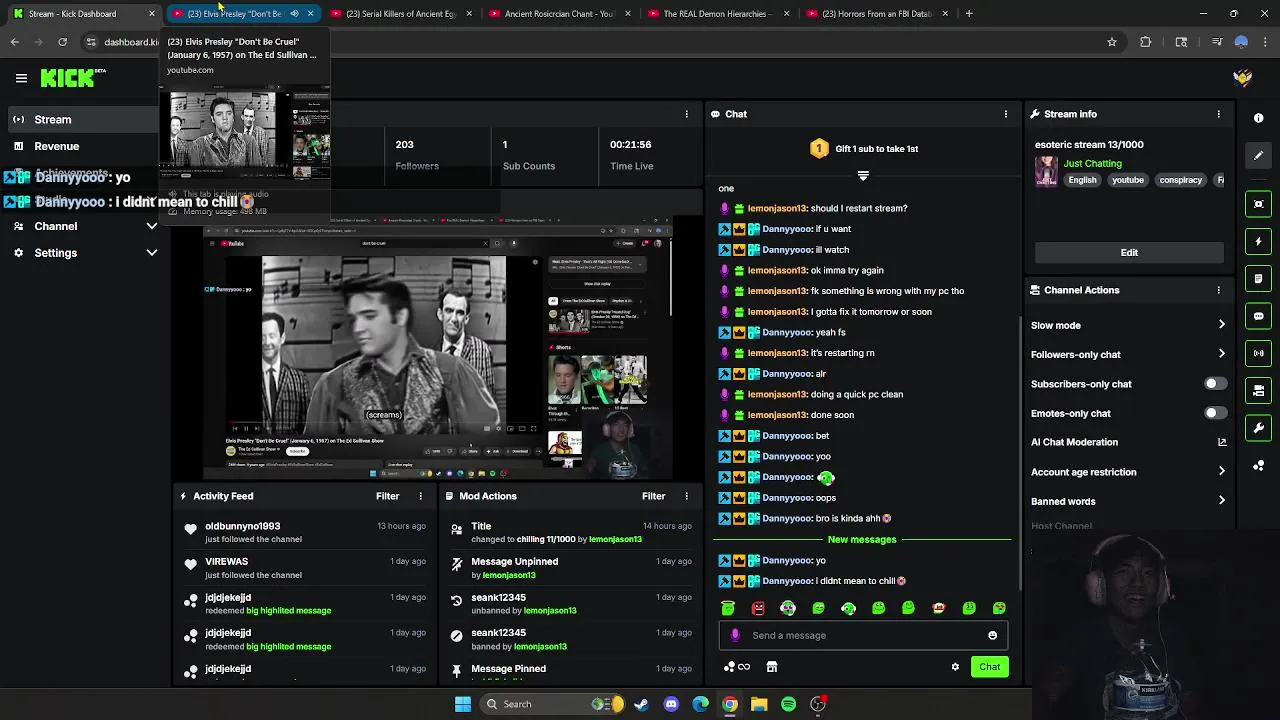This screenshot has height=720, width=1280.
Task: Toggle the lightning bolt activity widget icon
Action: tap(1259, 241)
